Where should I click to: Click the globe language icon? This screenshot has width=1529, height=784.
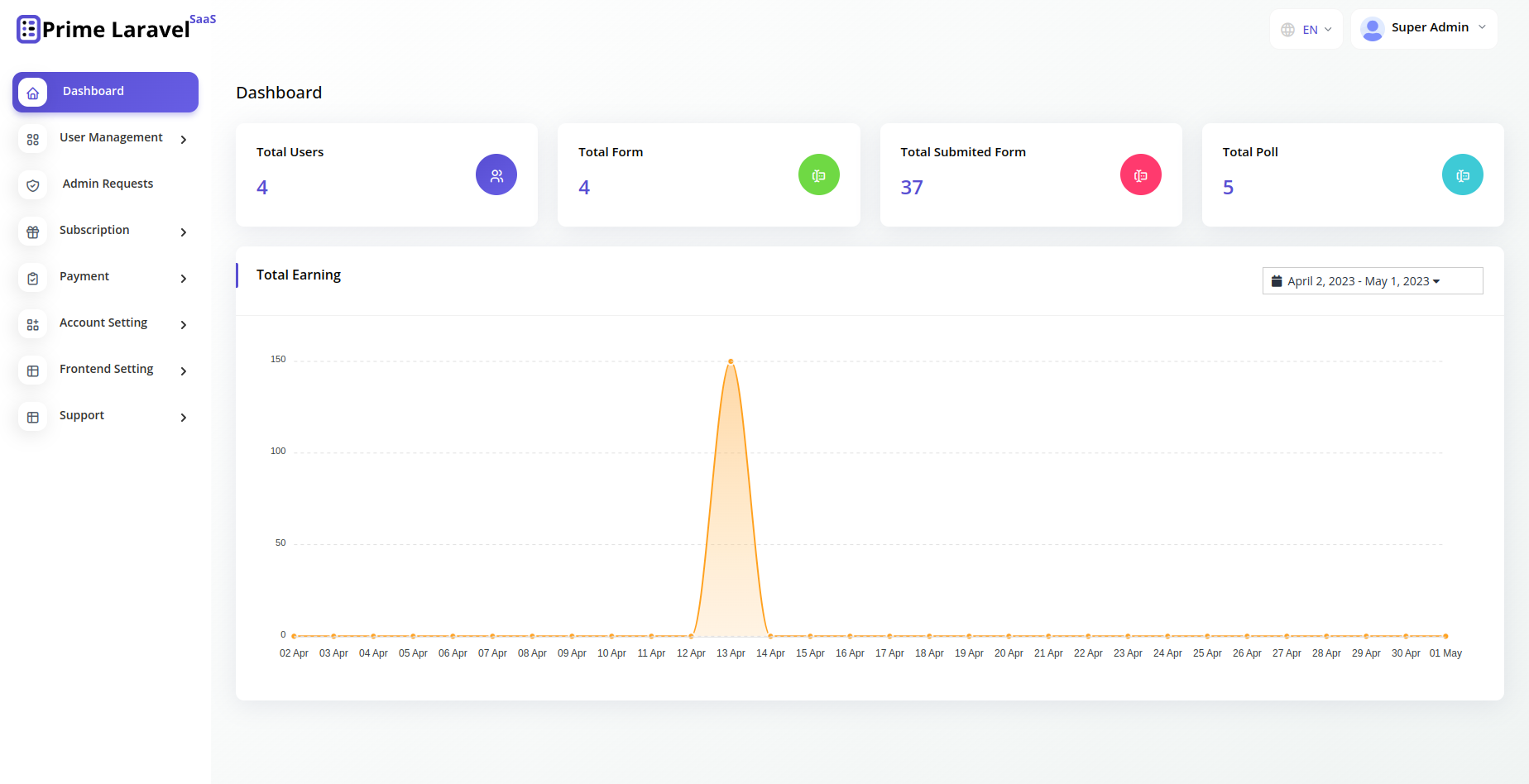1287,30
